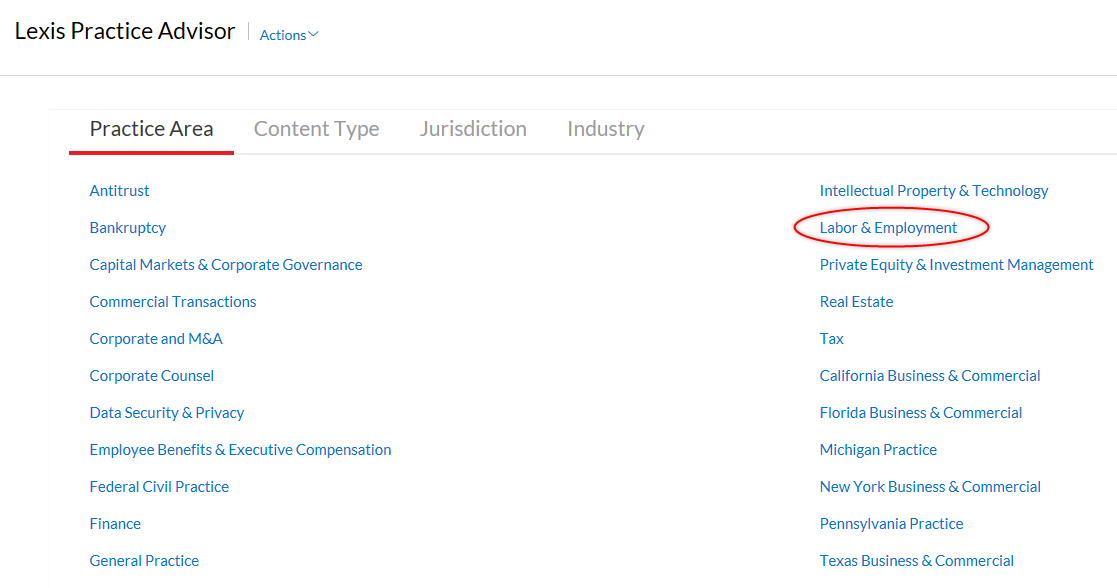Open the Commercial Transactions link

[x=172, y=302]
